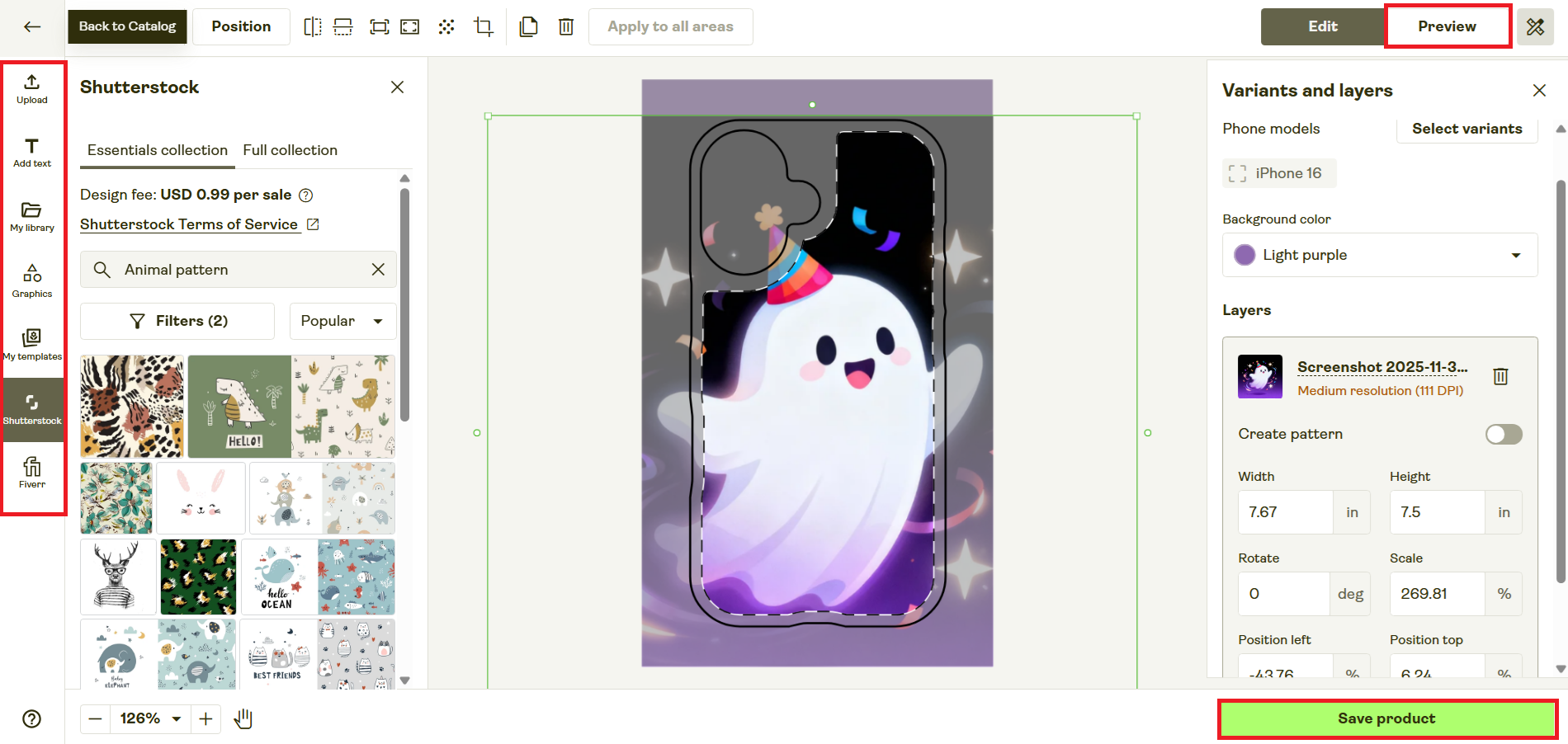Open the Fiverr panel
The height and width of the screenshot is (744, 1568).
coord(31,472)
